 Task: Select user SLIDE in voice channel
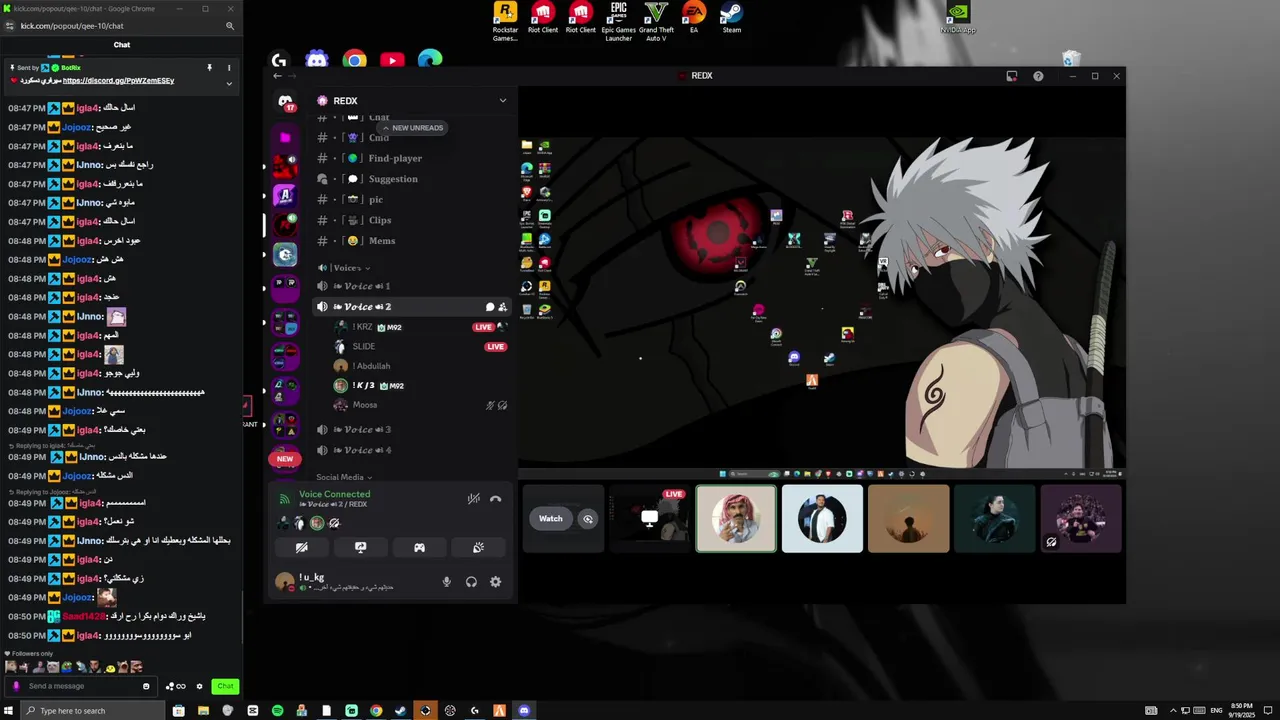tap(420, 346)
